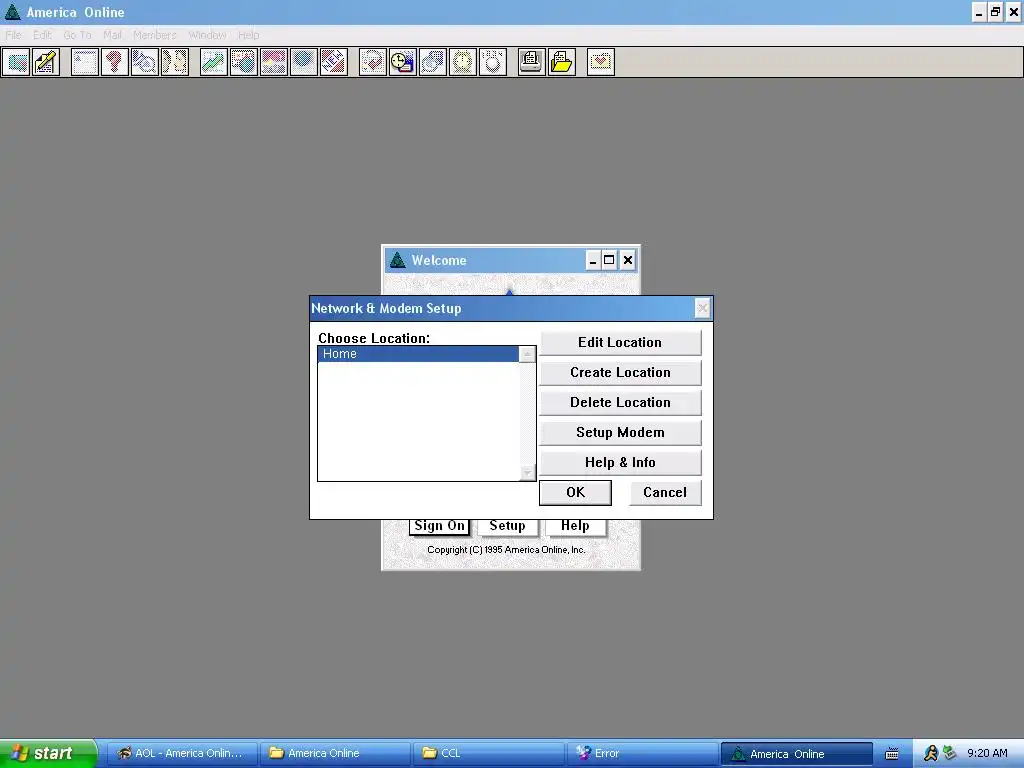
Task: Click Edit Location button
Action: tap(620, 342)
